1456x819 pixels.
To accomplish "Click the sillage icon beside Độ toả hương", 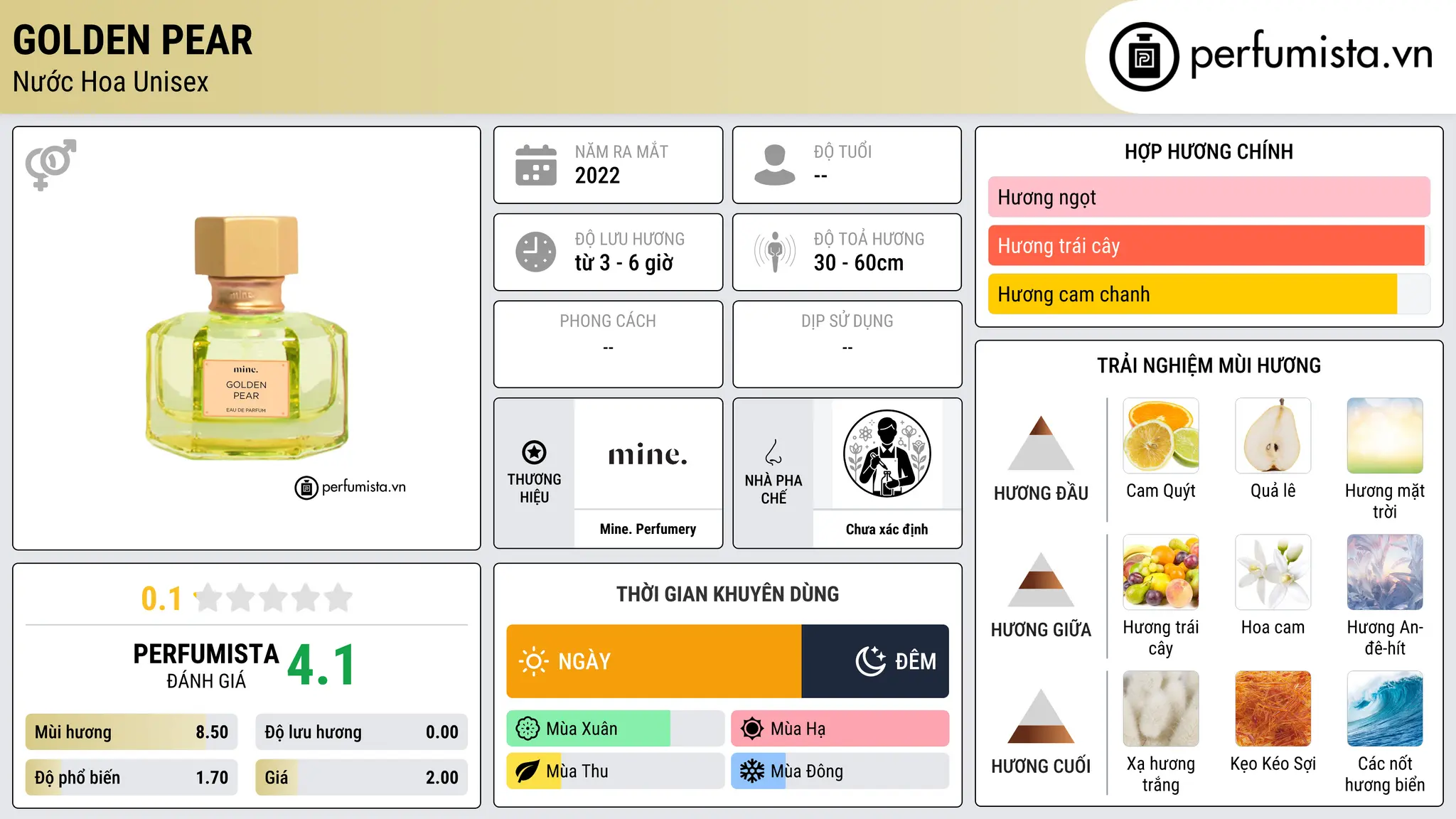I will (775, 252).
